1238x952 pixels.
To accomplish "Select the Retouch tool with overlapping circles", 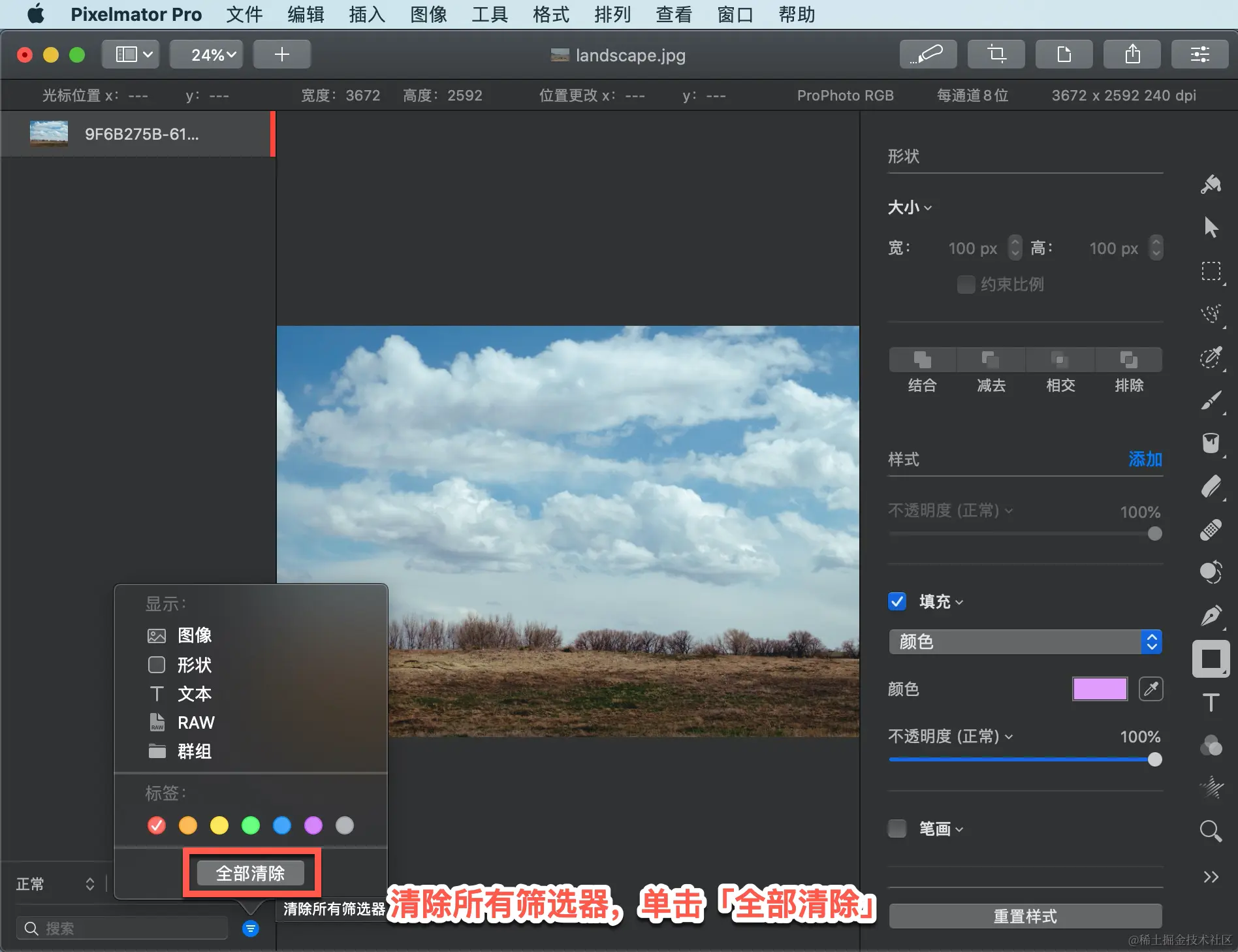I will (x=1211, y=573).
